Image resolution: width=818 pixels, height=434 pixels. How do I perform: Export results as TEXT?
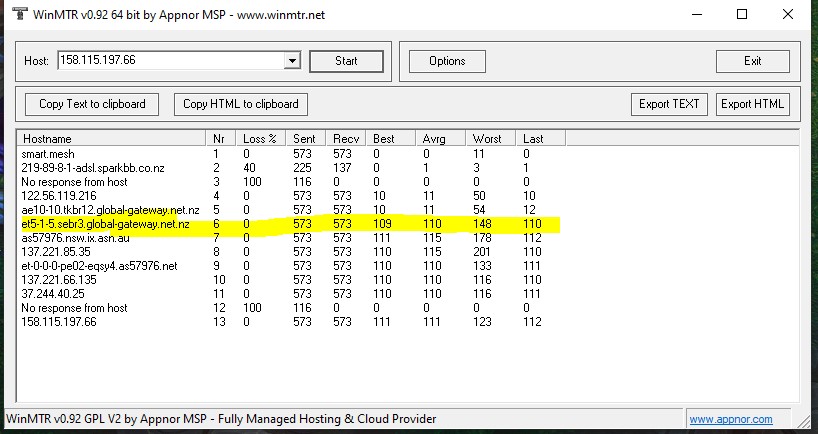(x=669, y=104)
